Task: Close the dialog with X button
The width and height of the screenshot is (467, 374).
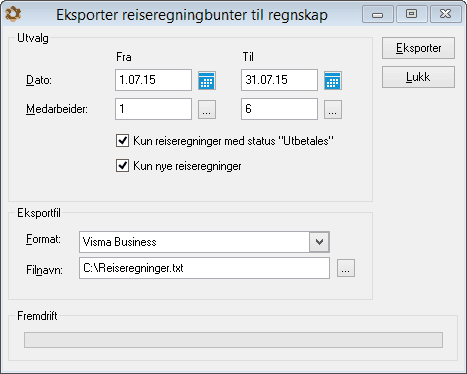Action: 446,14
